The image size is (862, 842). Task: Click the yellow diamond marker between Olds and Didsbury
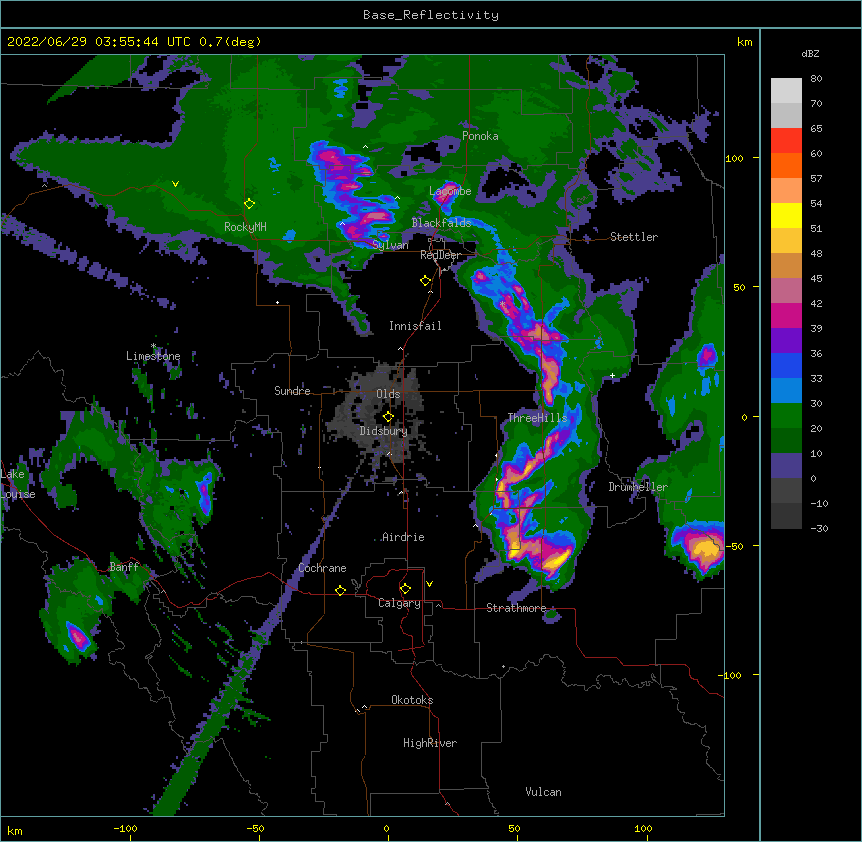coord(388,417)
